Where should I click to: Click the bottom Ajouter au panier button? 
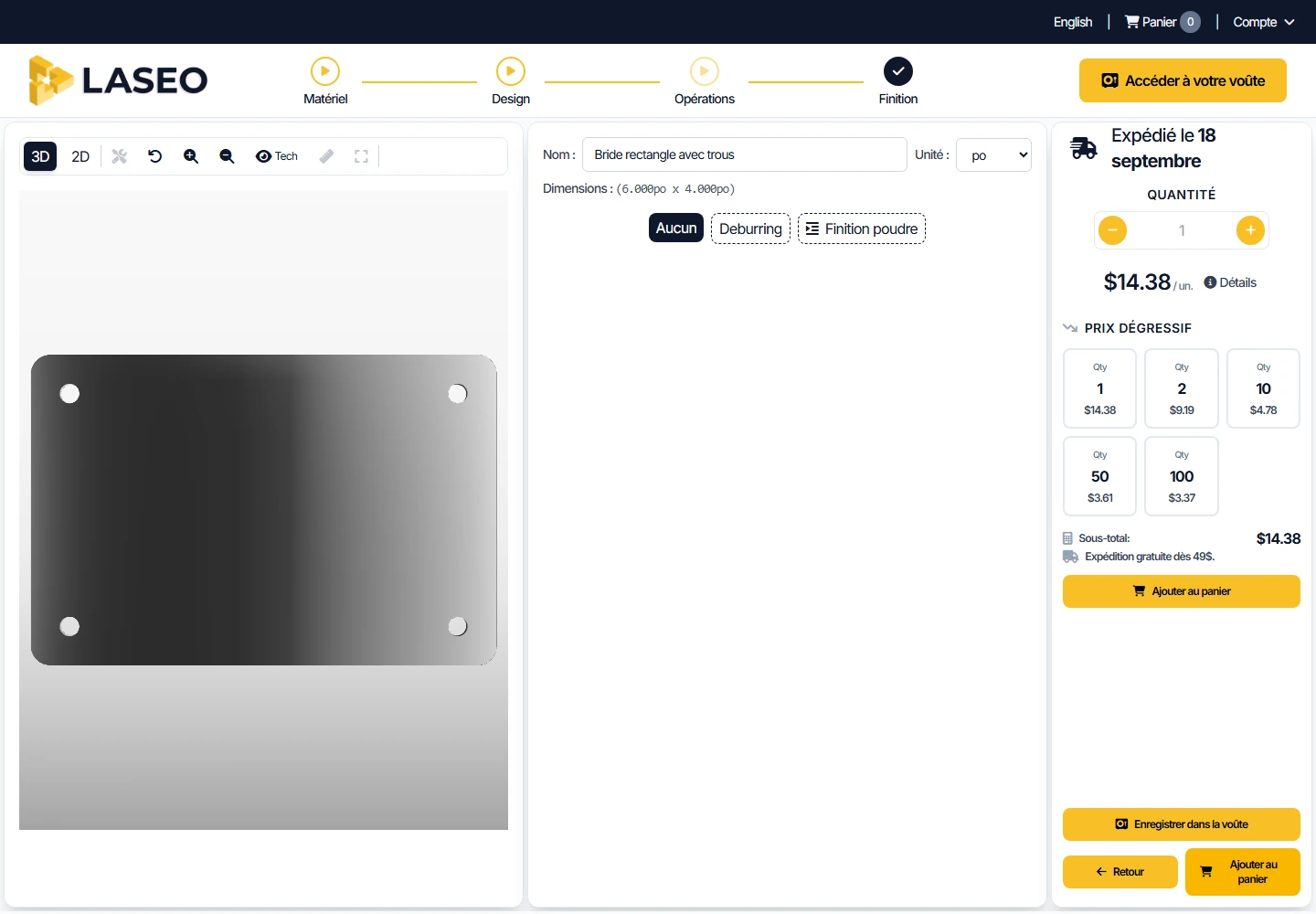pyautogui.click(x=1243, y=872)
